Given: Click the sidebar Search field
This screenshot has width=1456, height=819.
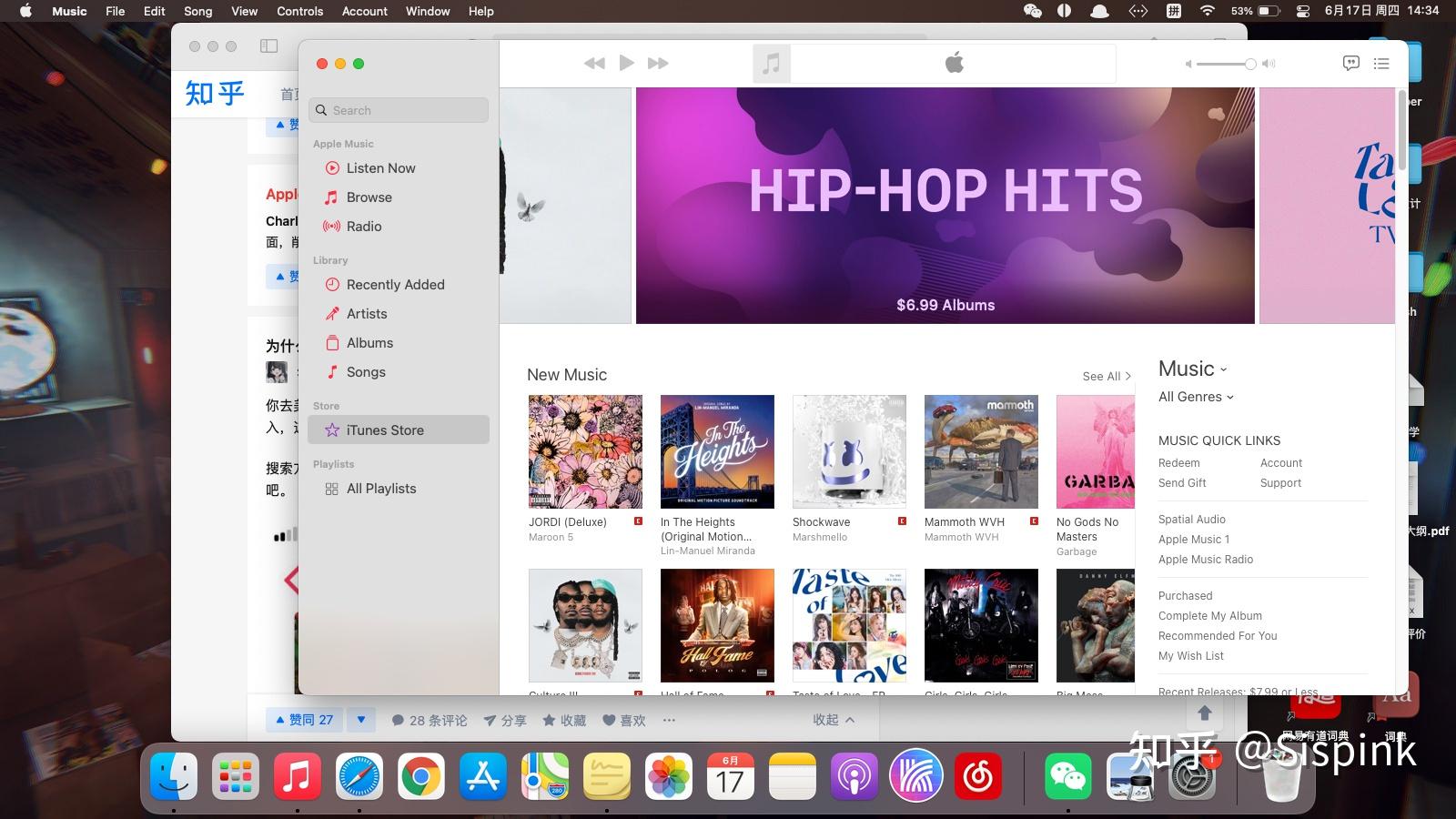Looking at the screenshot, I should click(398, 109).
